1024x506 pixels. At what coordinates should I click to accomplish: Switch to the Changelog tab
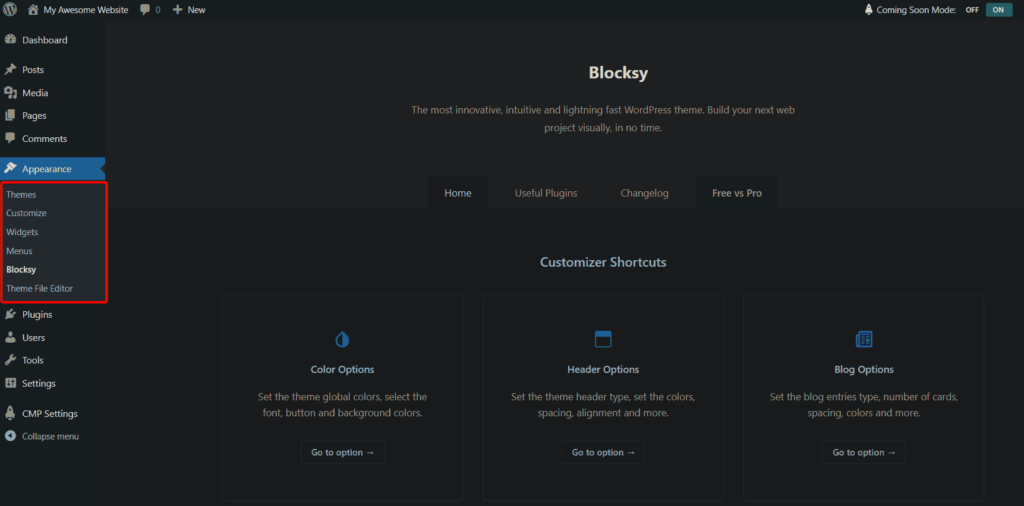(645, 193)
